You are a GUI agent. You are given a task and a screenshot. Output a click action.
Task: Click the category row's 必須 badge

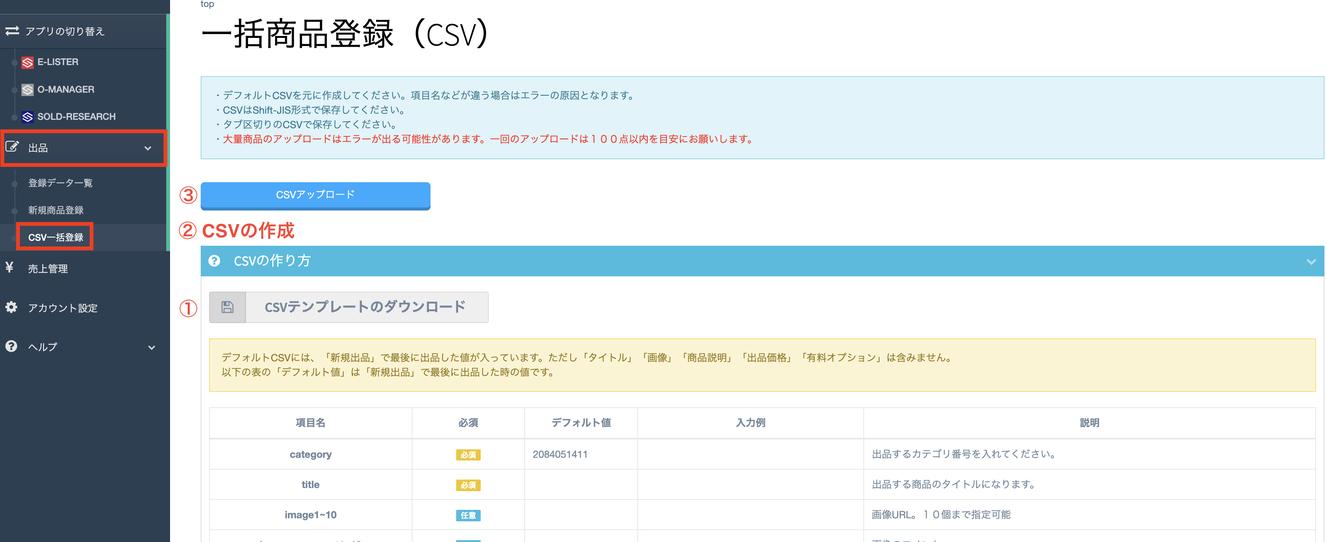coord(468,455)
